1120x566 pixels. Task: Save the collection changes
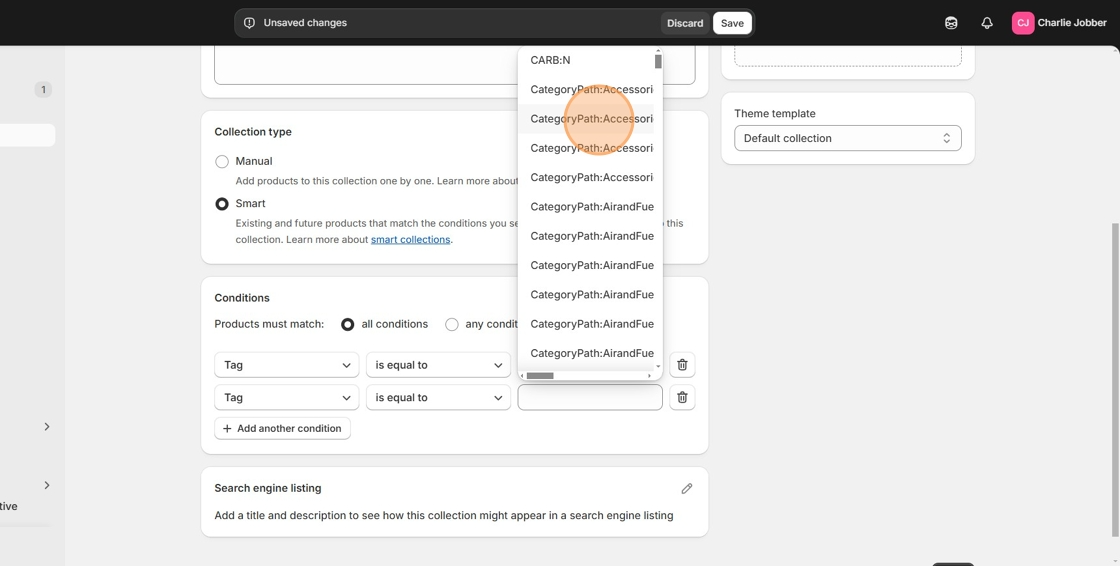pyautogui.click(x=732, y=23)
